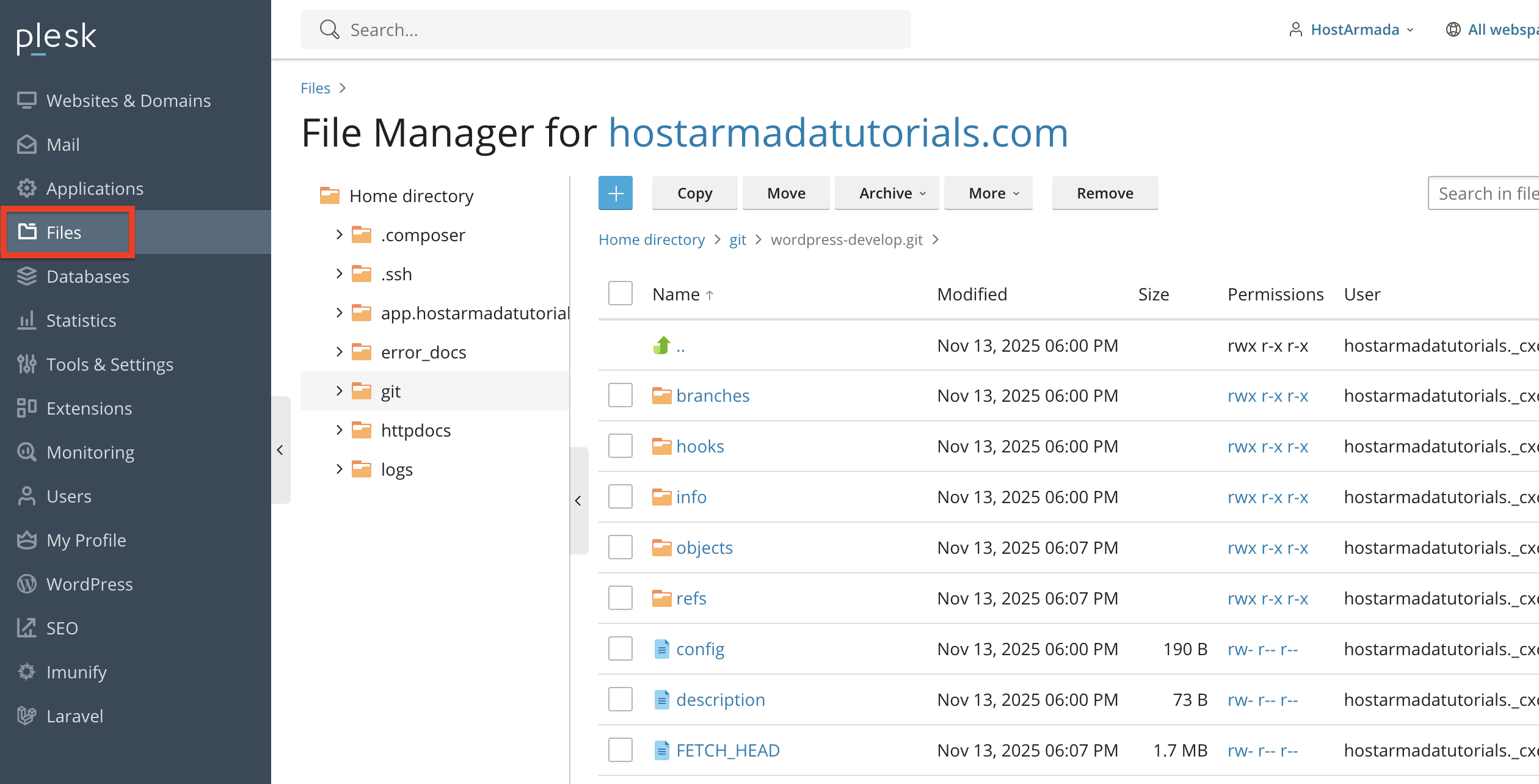This screenshot has height=784, width=1539.
Task: Tick the select-all checkbox in header
Action: 620,293
